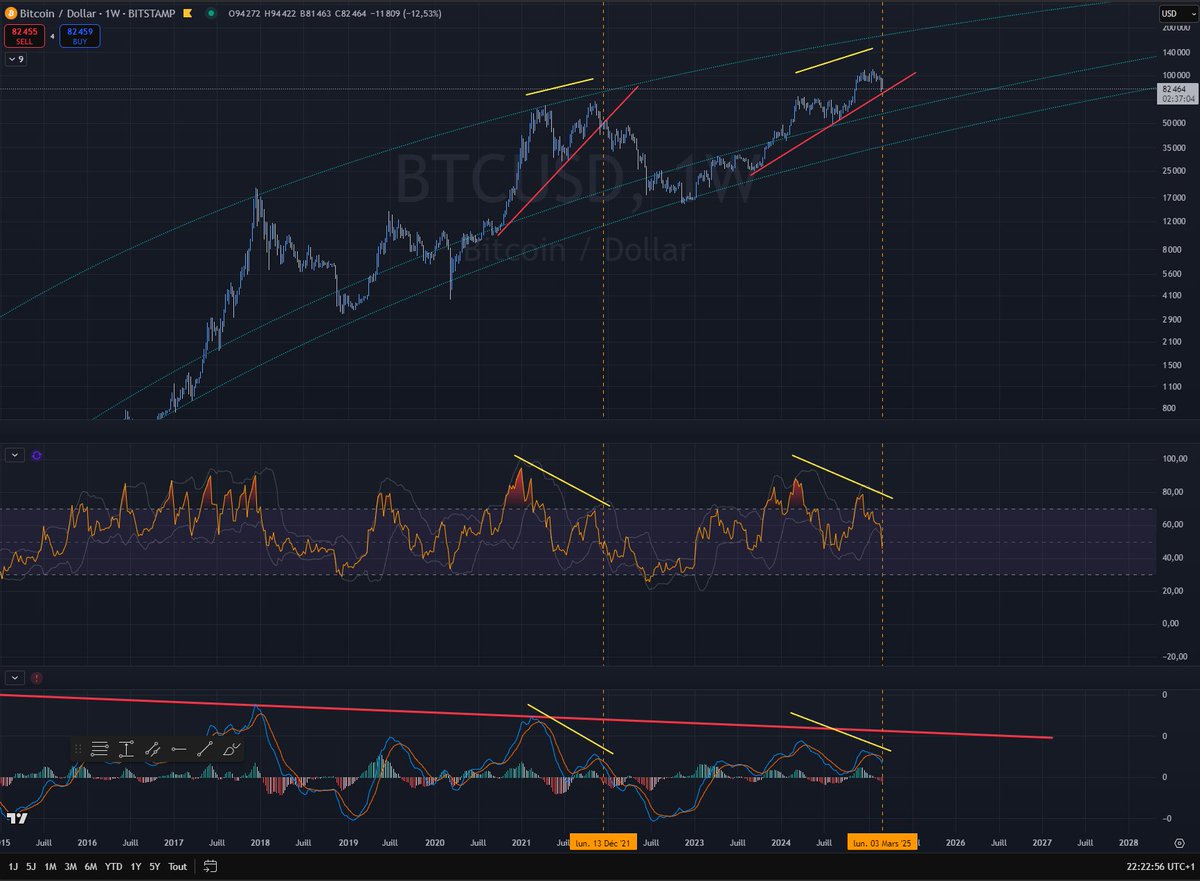
Task: Click the 4 100 price axis label
Action: click(x=1172, y=296)
